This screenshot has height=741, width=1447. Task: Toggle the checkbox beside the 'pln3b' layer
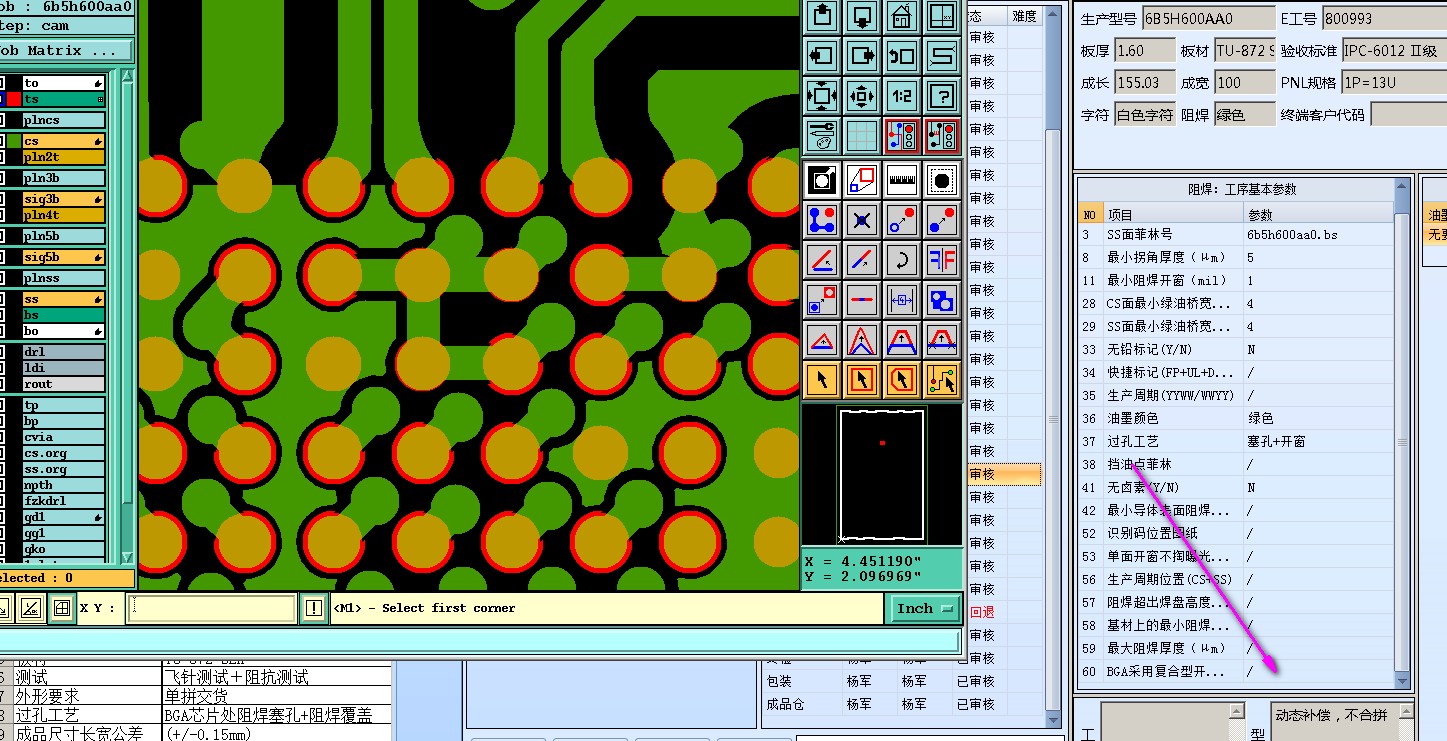click(x=2, y=178)
